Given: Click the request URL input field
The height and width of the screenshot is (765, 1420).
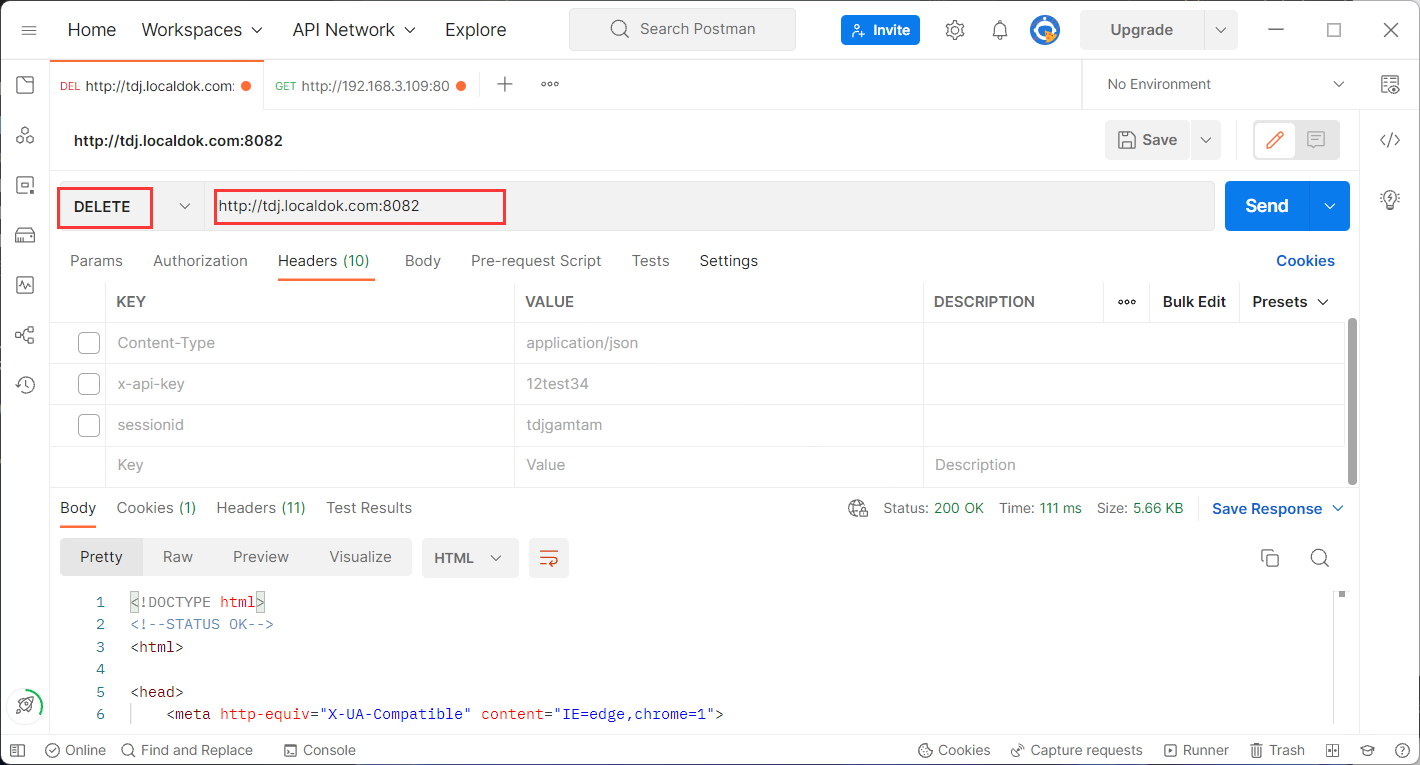Looking at the screenshot, I should point(710,206).
